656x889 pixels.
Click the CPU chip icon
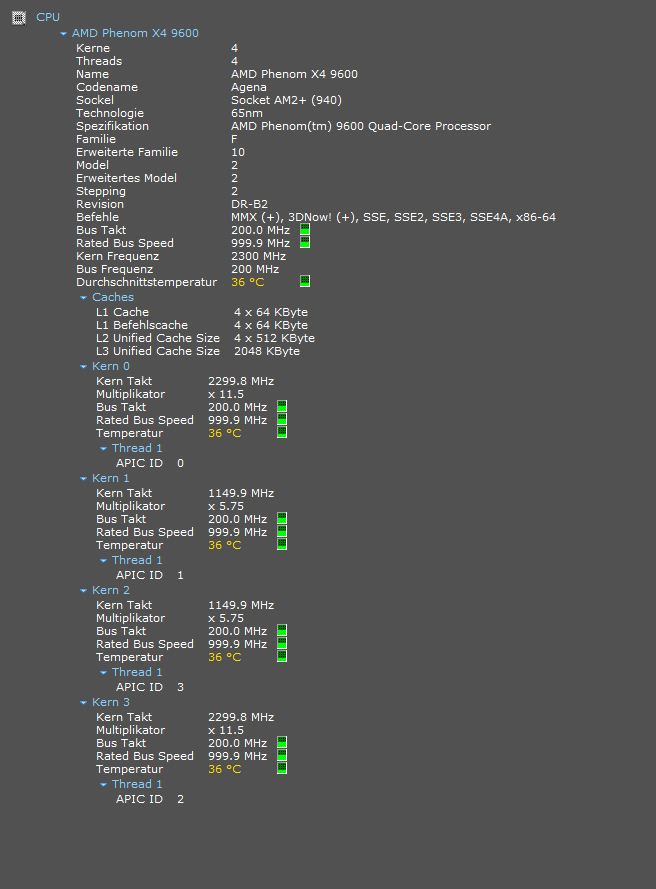[19, 18]
